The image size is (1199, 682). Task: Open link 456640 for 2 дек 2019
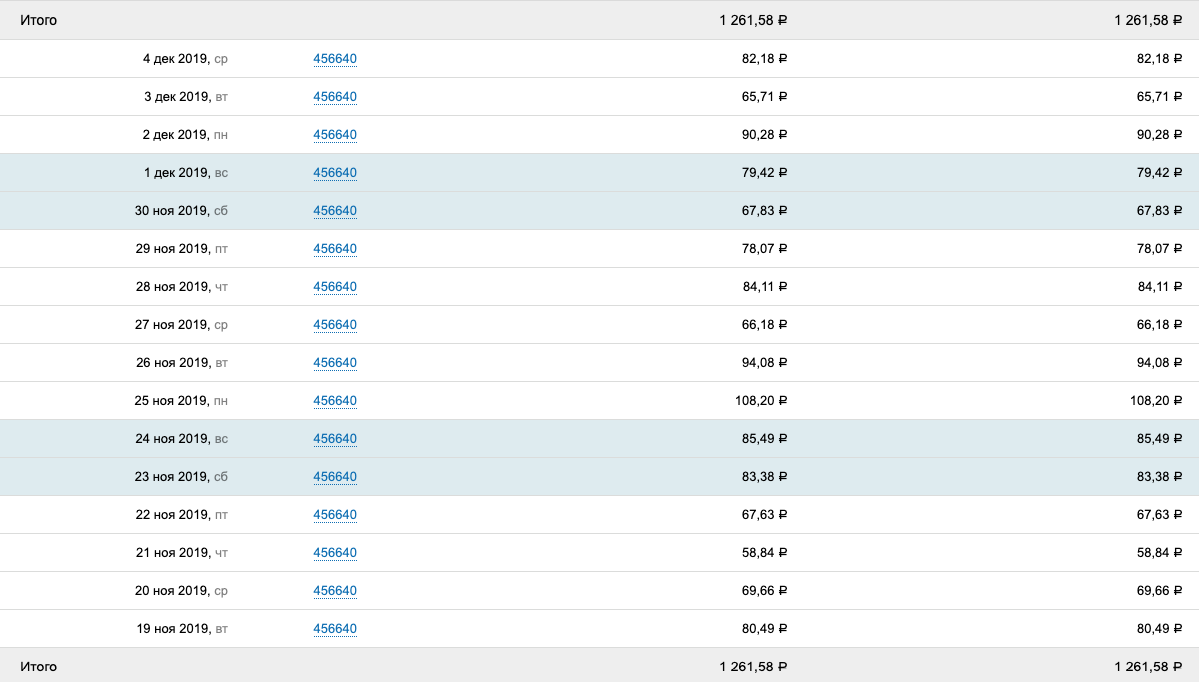point(335,135)
